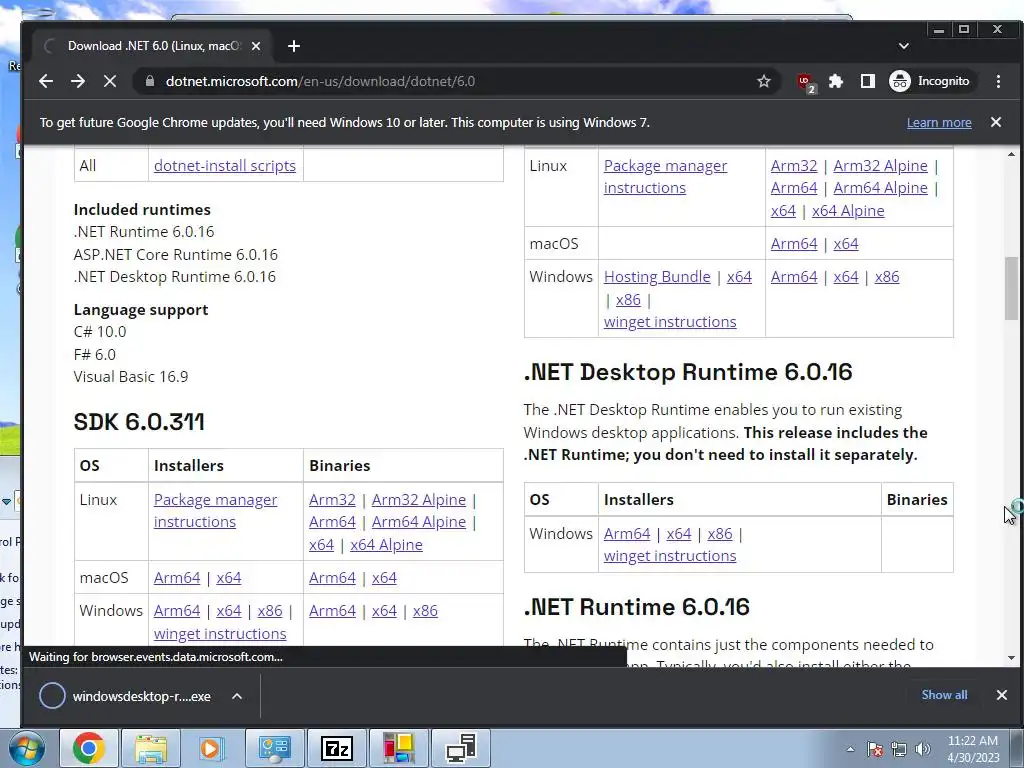Open Desktop Runtime winget instructions link
The image size is (1024, 768).
pos(669,556)
